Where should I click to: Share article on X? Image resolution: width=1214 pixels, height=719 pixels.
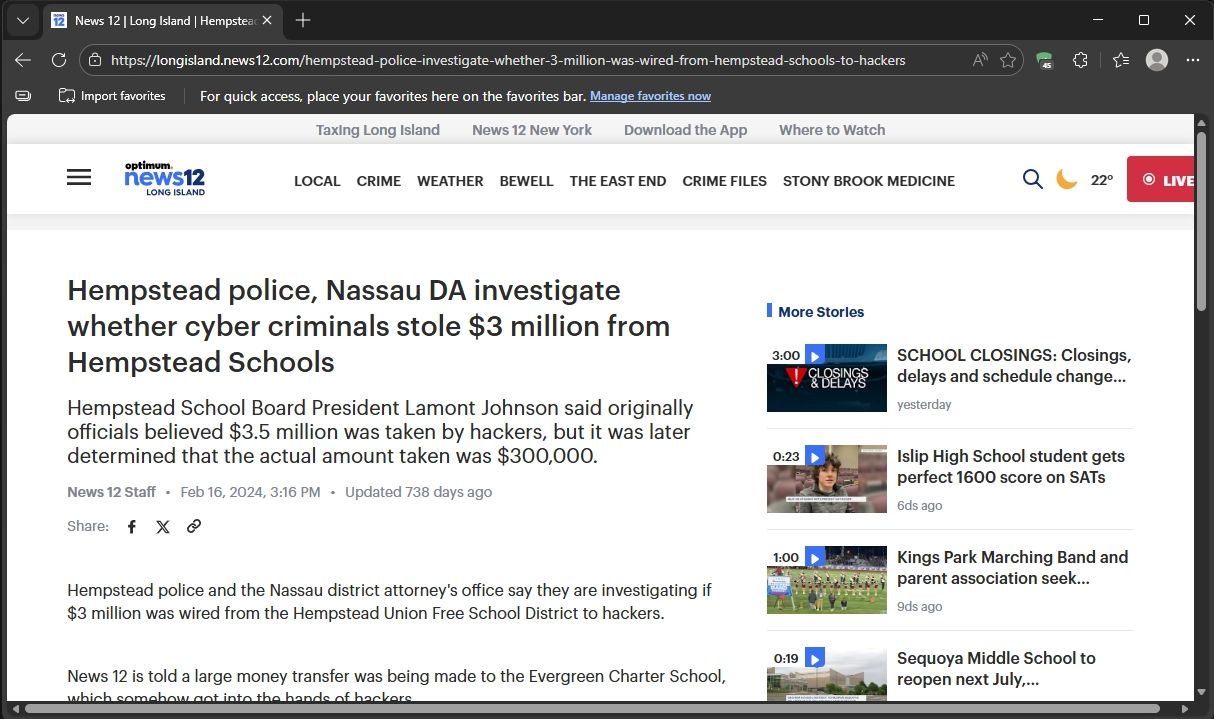coord(163,526)
